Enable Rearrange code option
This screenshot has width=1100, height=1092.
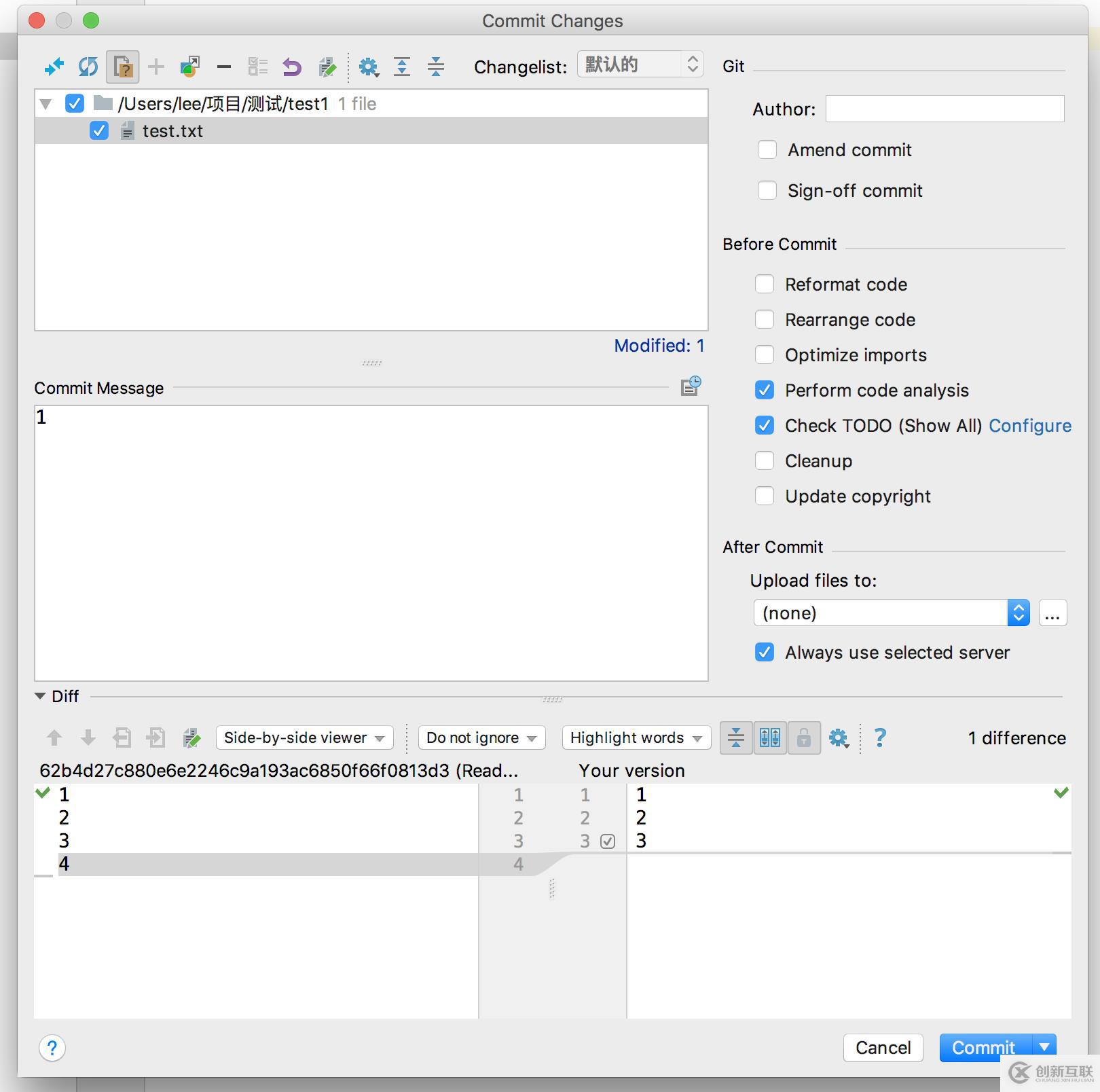click(765, 319)
